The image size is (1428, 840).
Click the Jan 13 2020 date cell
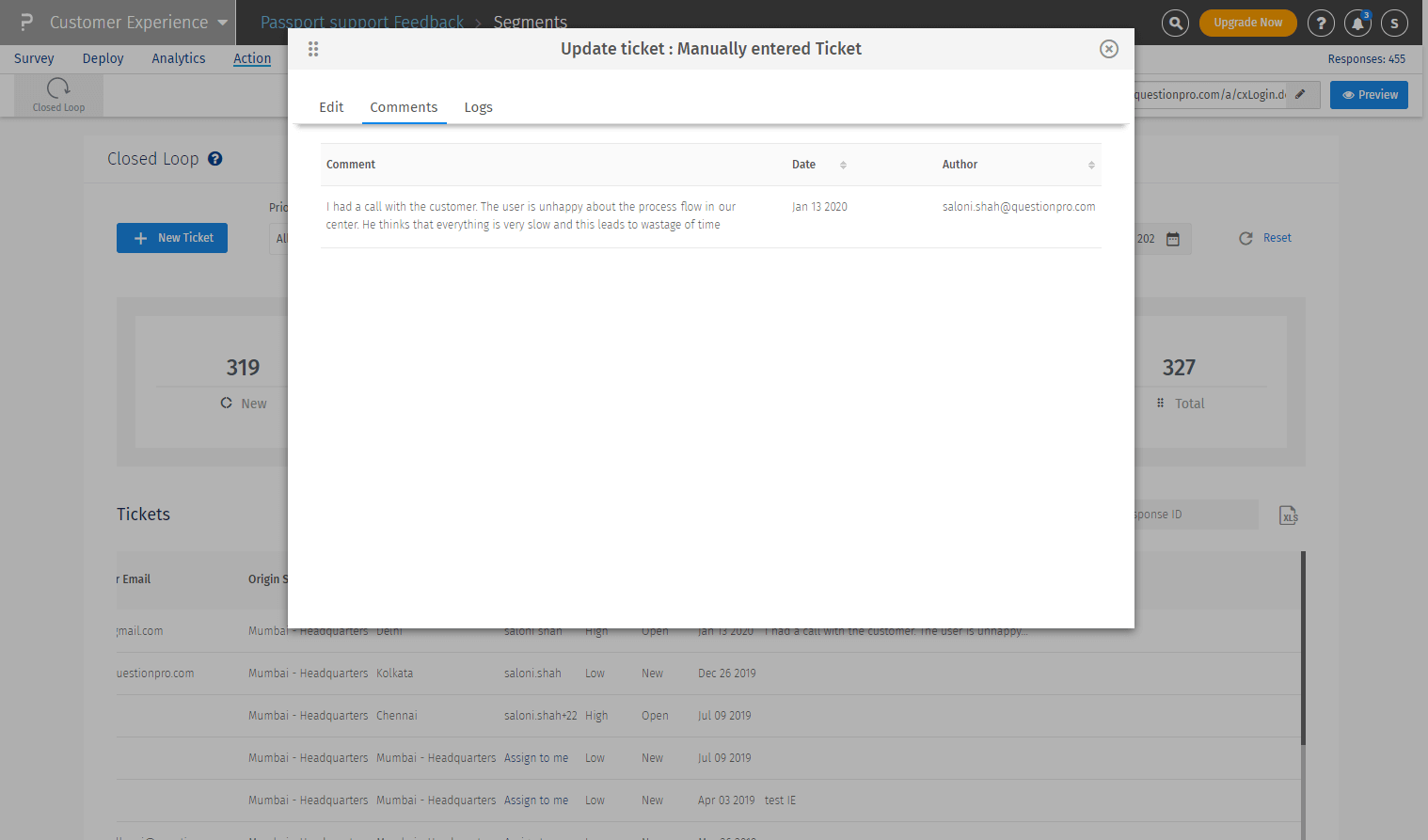[819, 207]
